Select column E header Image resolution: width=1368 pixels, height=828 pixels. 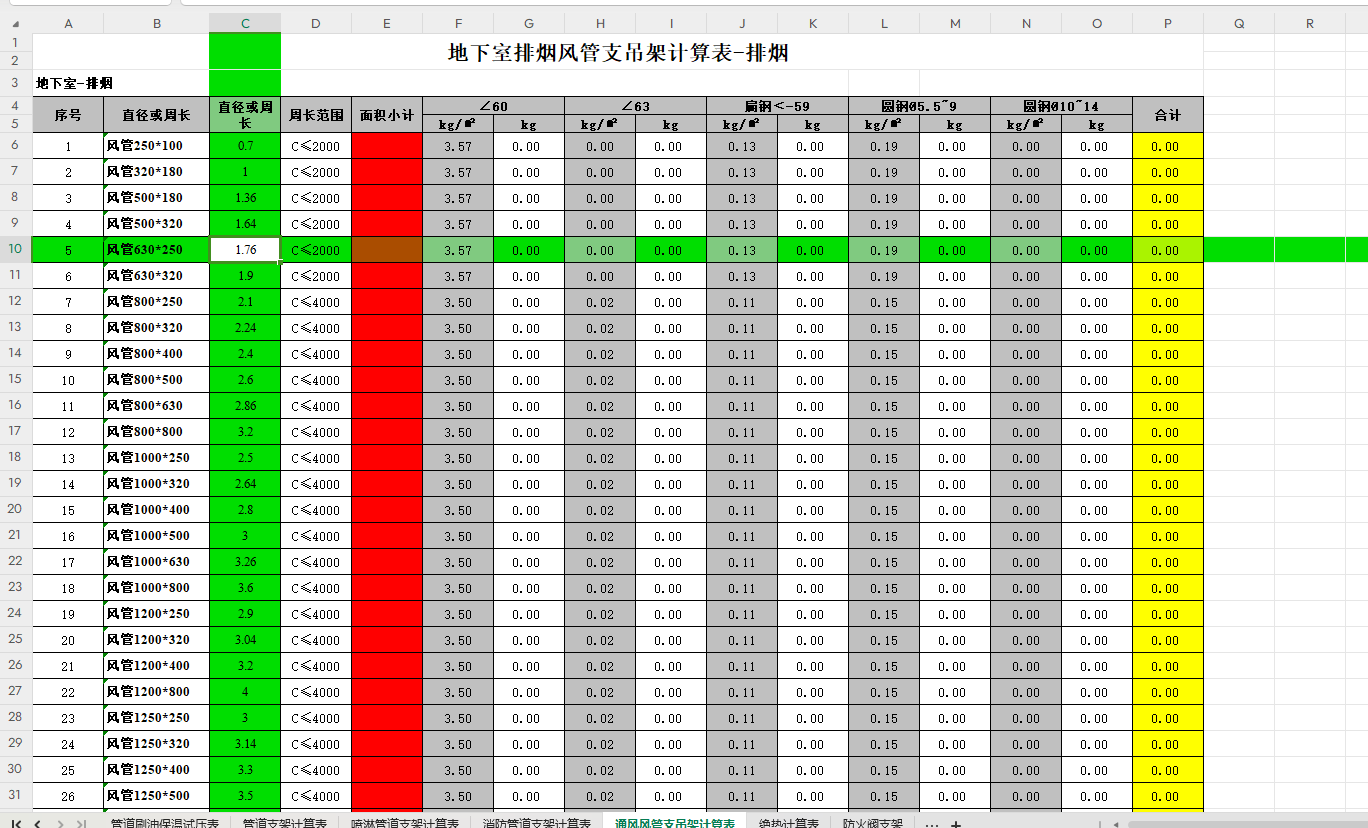click(387, 23)
